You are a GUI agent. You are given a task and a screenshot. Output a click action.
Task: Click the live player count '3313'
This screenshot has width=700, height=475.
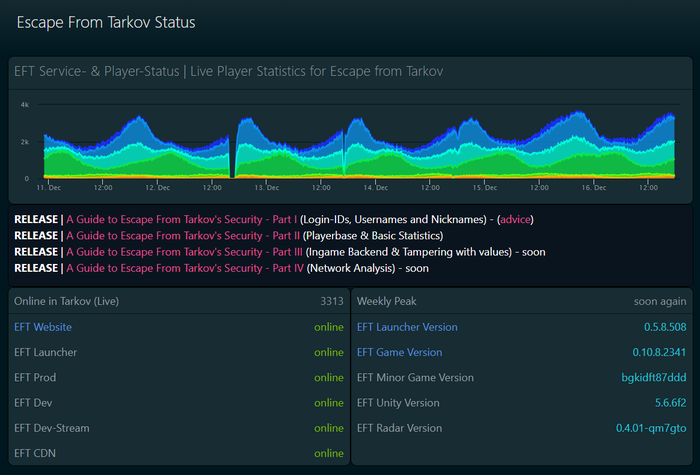pos(332,301)
